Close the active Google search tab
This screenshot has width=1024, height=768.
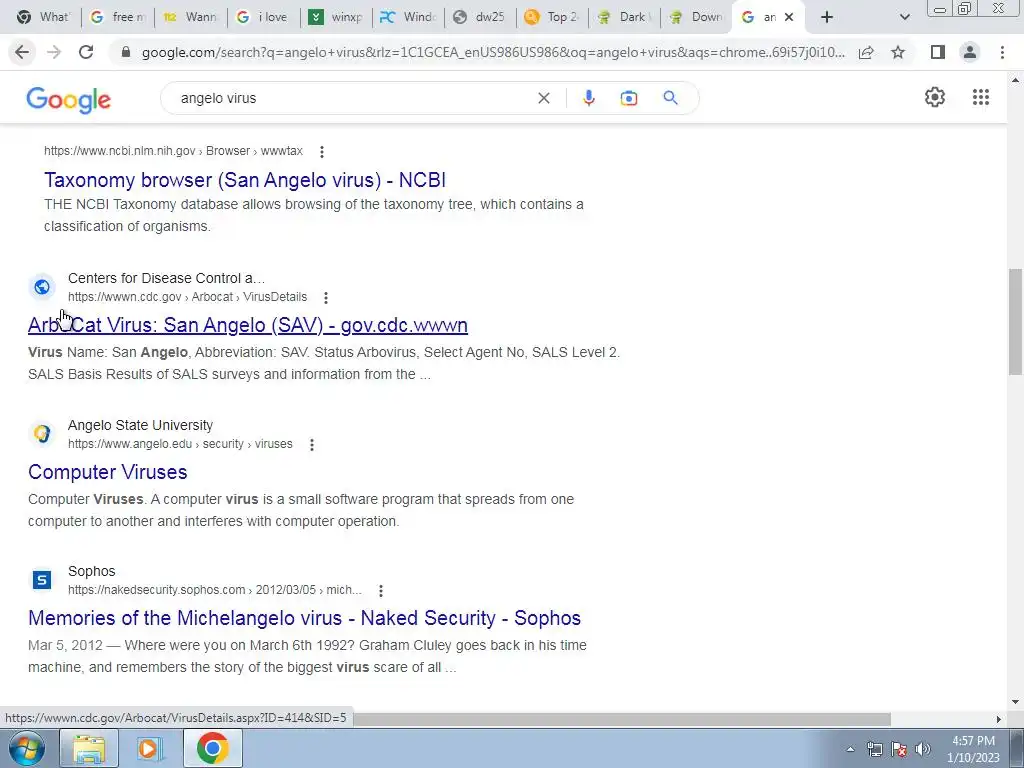[789, 17]
